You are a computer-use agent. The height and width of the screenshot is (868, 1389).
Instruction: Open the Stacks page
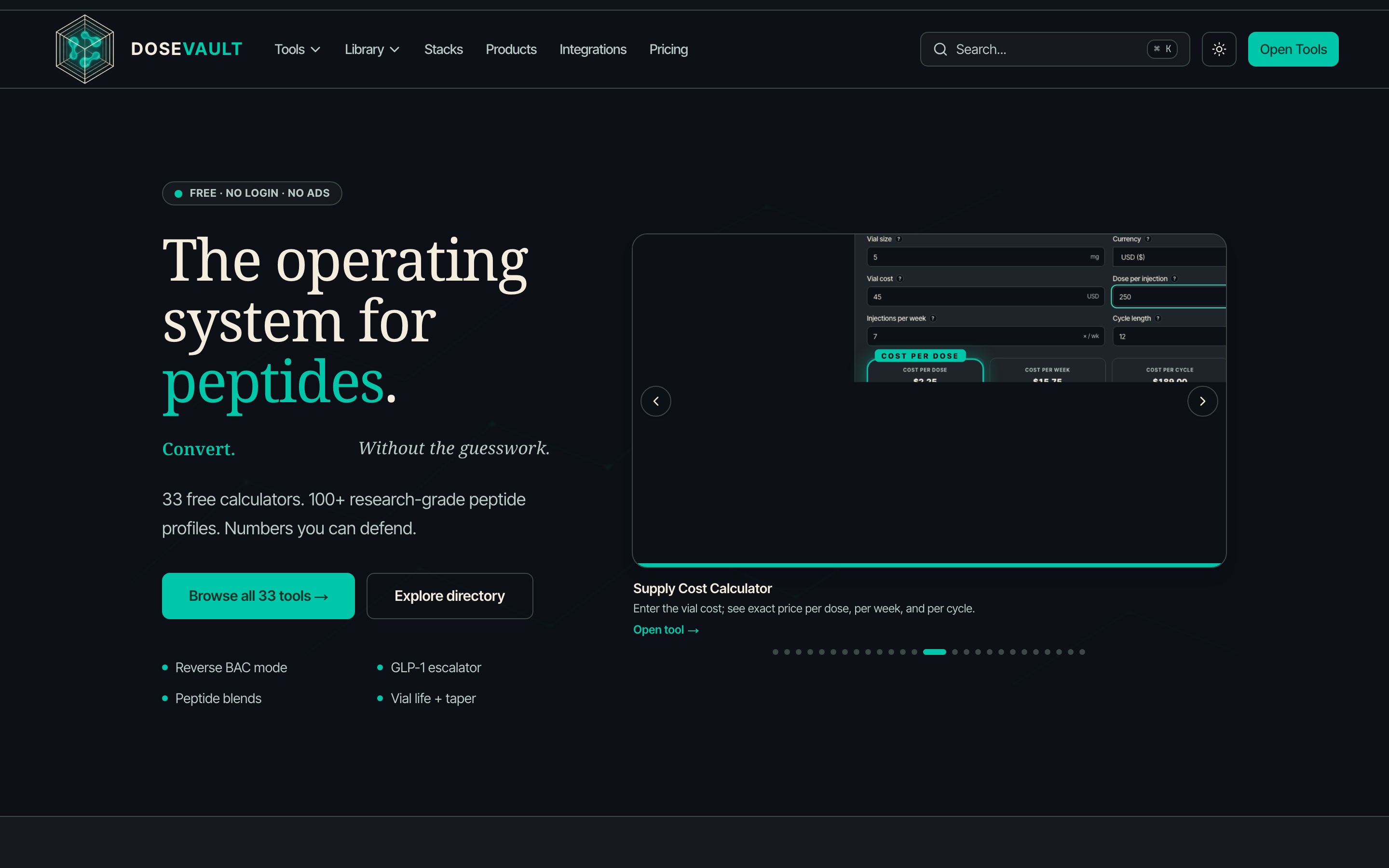(443, 49)
